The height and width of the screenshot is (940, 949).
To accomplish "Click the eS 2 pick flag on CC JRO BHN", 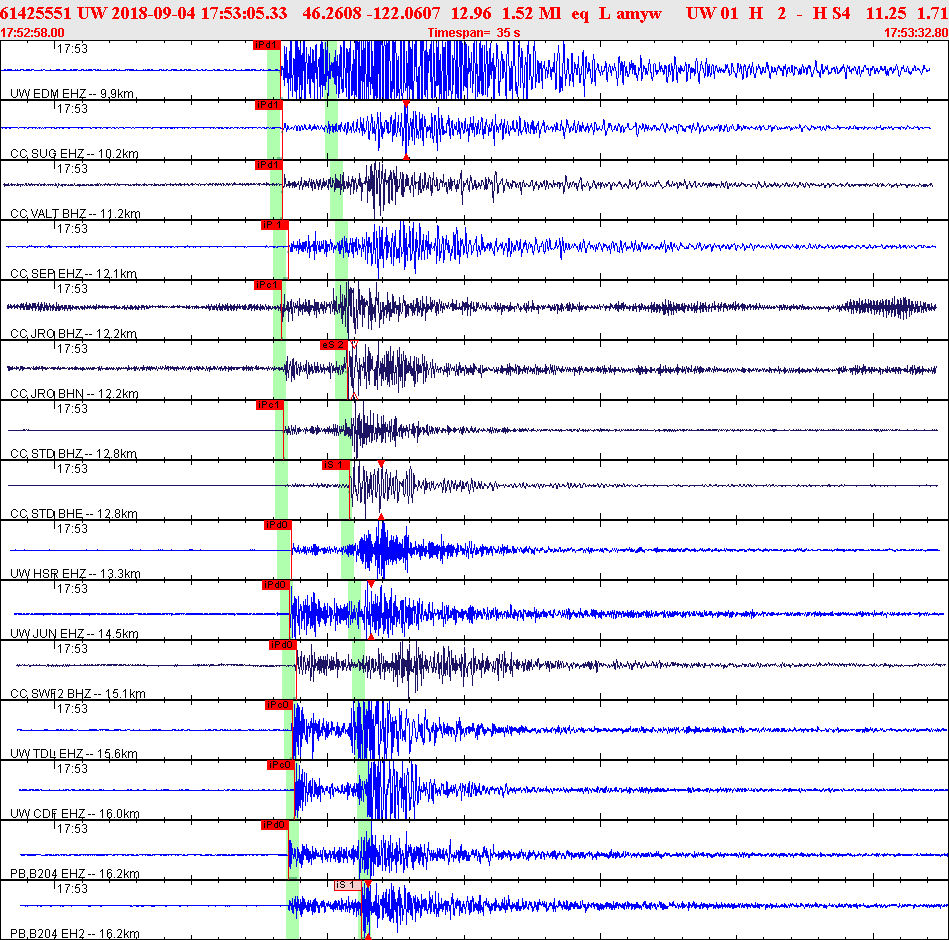I will coord(333,345).
